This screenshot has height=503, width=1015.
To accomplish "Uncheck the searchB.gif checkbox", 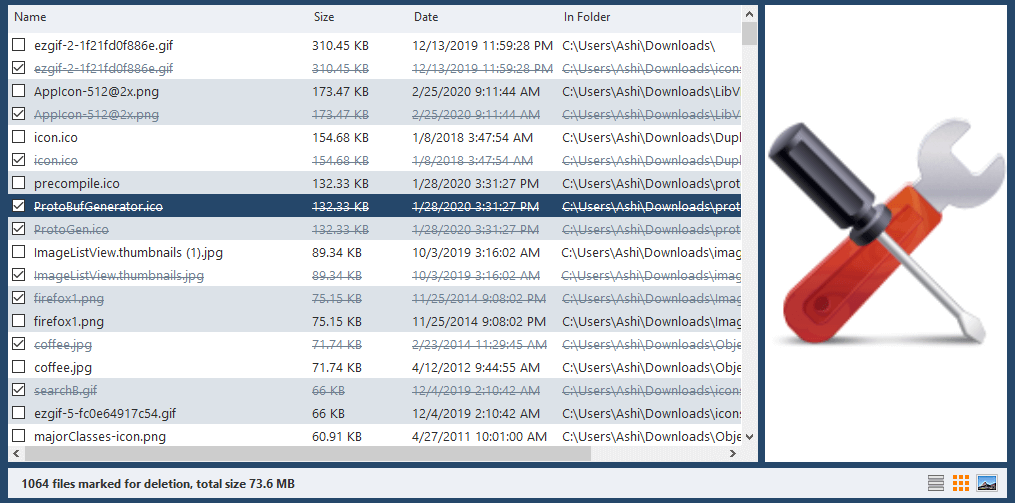I will point(19,390).
